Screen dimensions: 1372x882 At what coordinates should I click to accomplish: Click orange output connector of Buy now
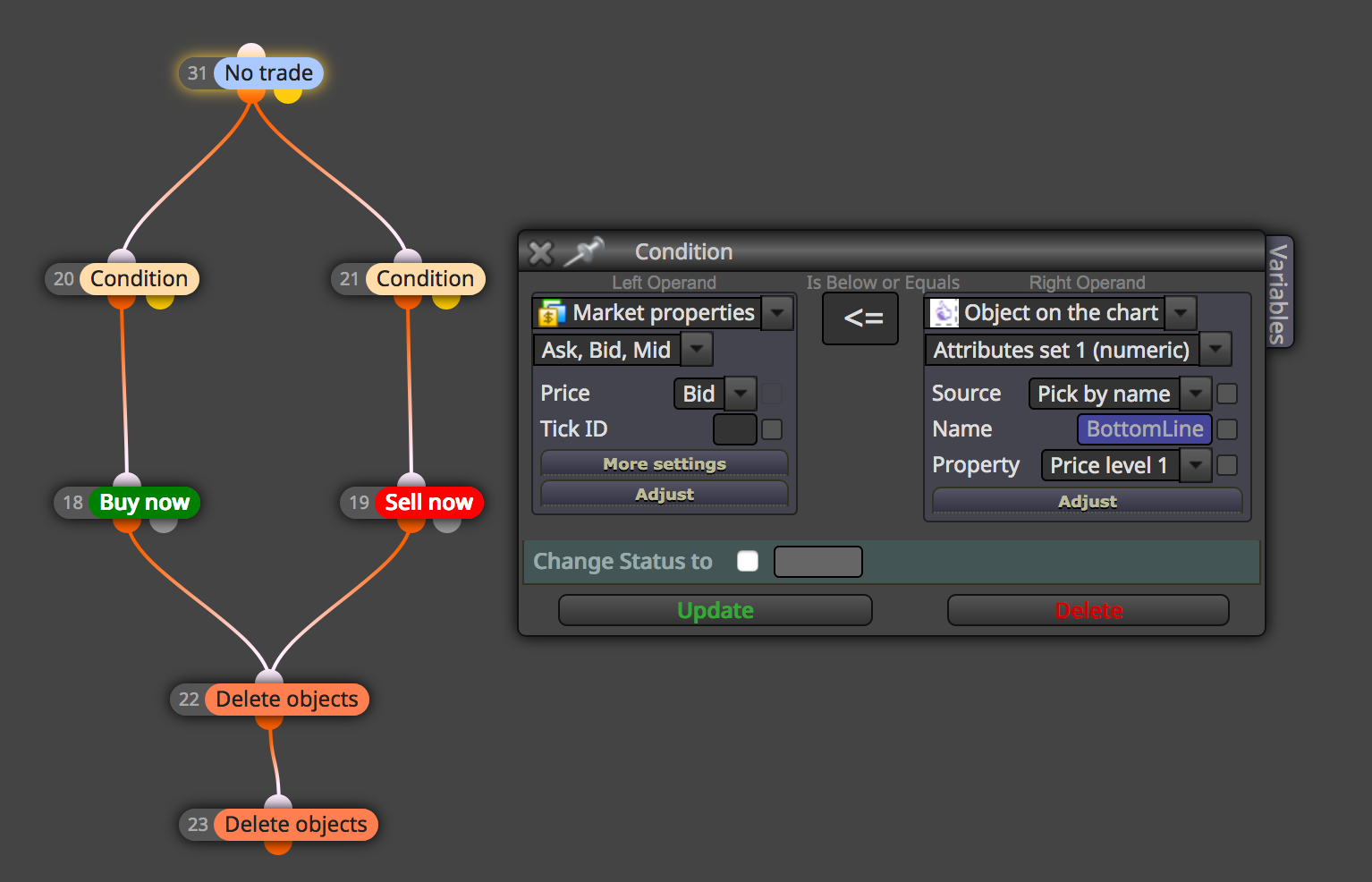(x=127, y=525)
